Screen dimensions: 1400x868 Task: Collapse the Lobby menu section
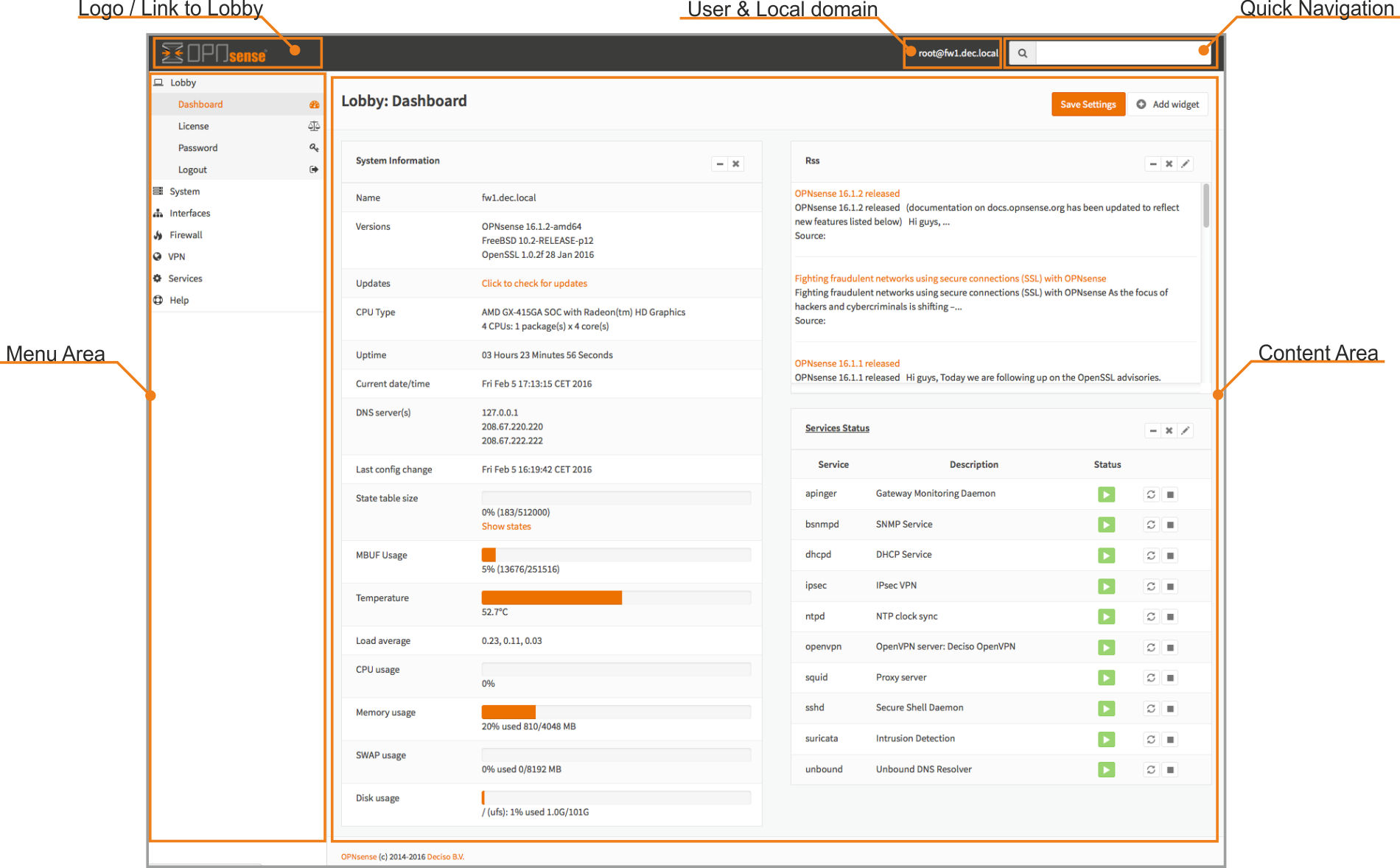[237, 83]
